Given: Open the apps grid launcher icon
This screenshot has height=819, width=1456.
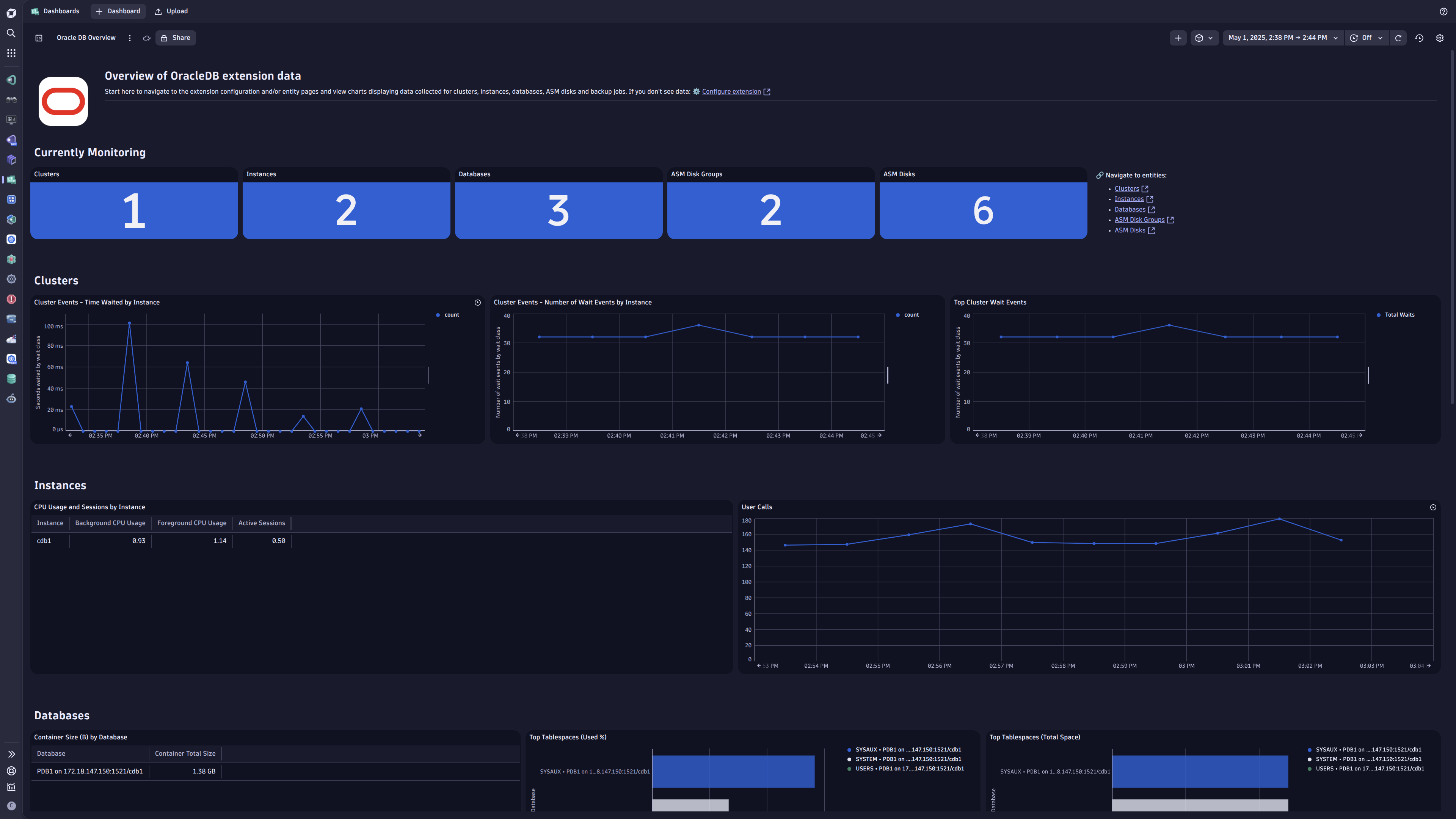Looking at the screenshot, I should point(11,53).
